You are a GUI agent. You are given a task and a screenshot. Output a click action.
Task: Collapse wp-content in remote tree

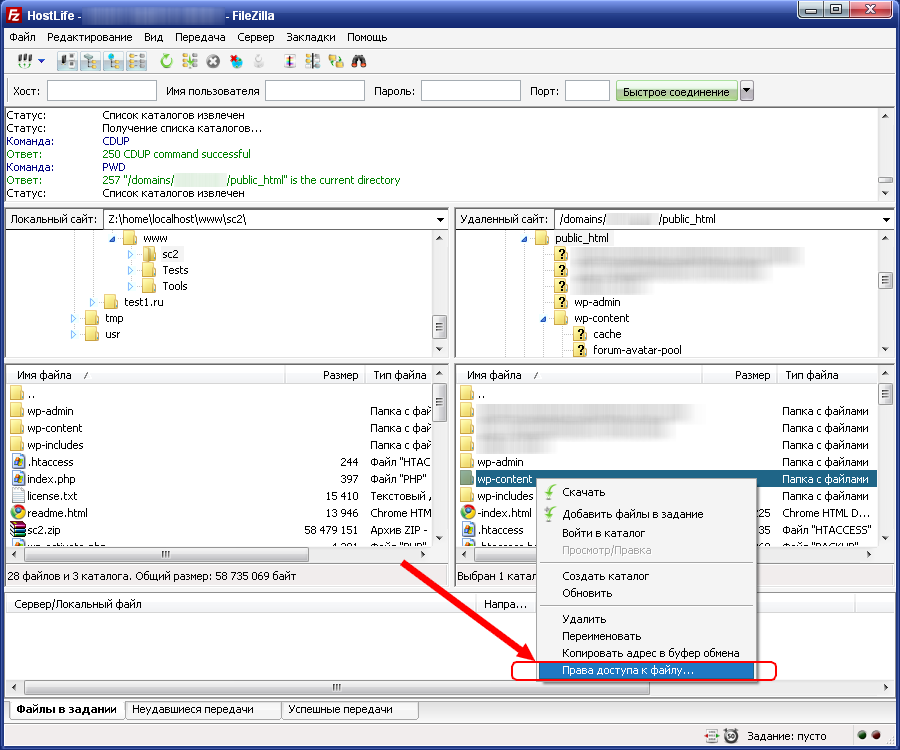(x=542, y=319)
